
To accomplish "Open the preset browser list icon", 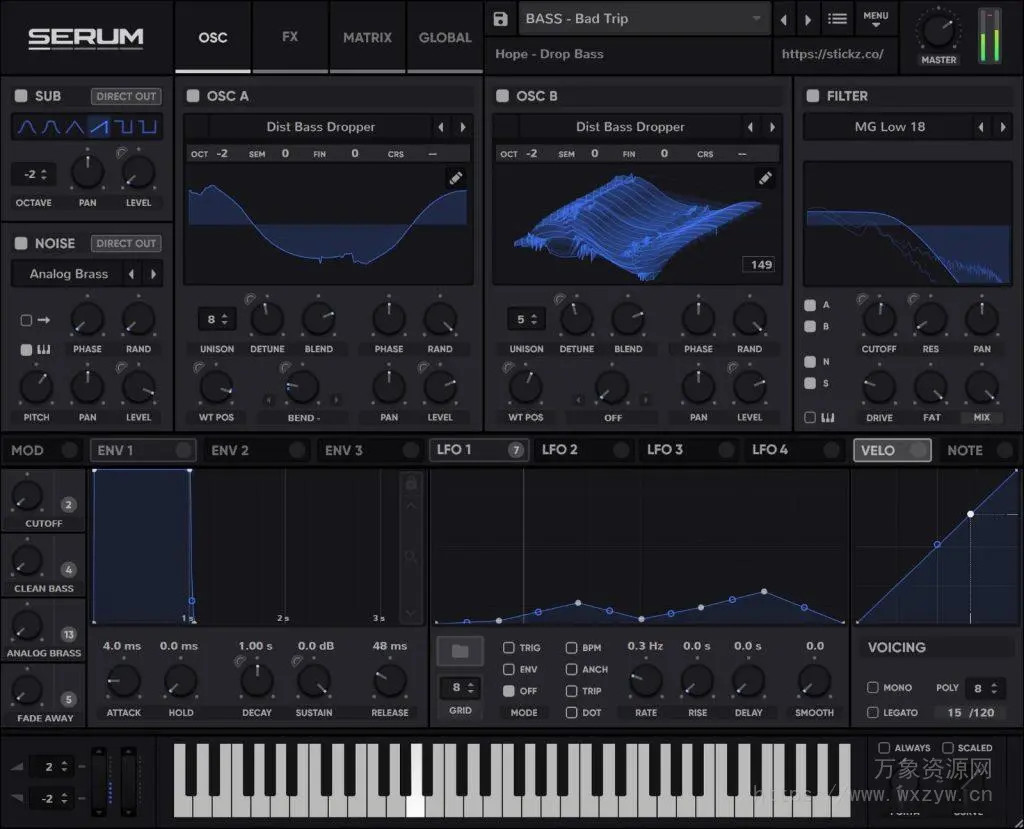I will (837, 17).
